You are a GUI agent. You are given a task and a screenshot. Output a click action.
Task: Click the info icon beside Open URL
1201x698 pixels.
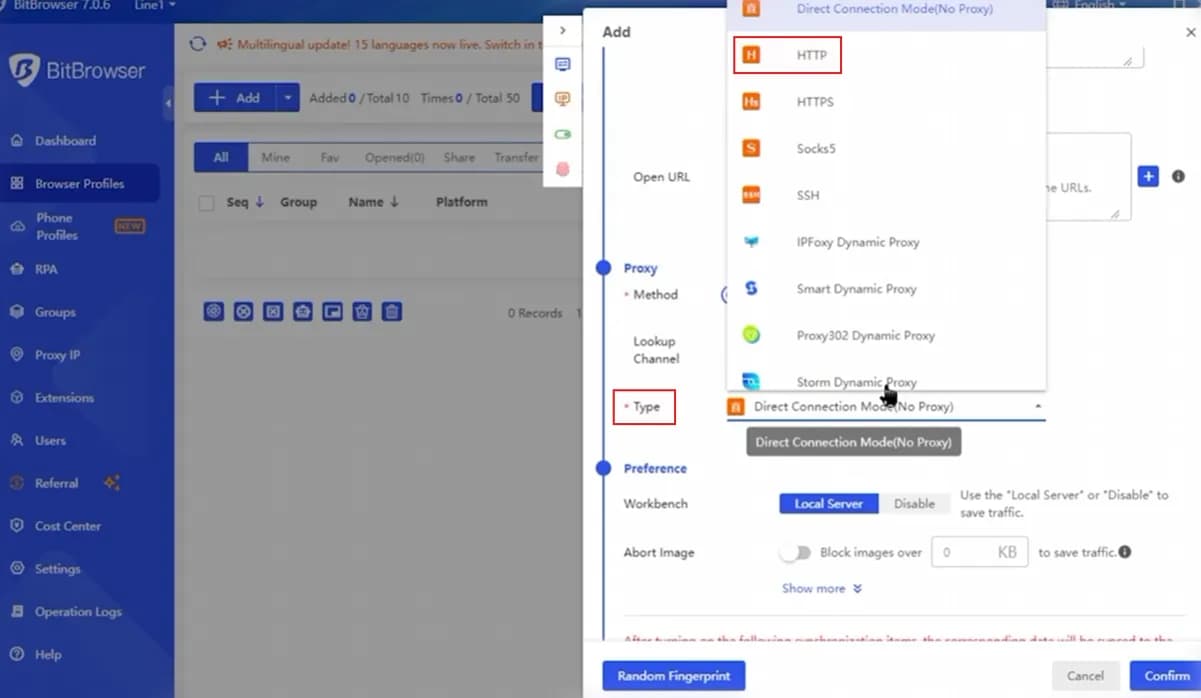tap(1178, 176)
